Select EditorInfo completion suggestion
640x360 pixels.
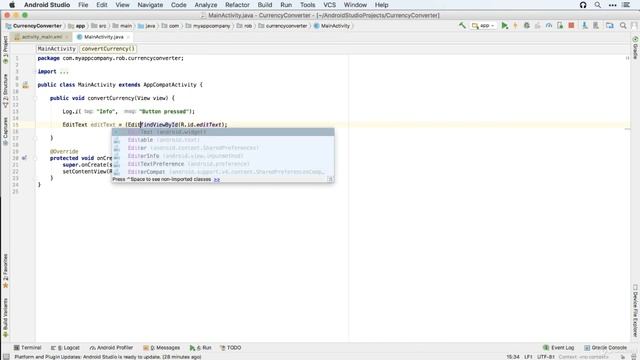tap(223, 156)
